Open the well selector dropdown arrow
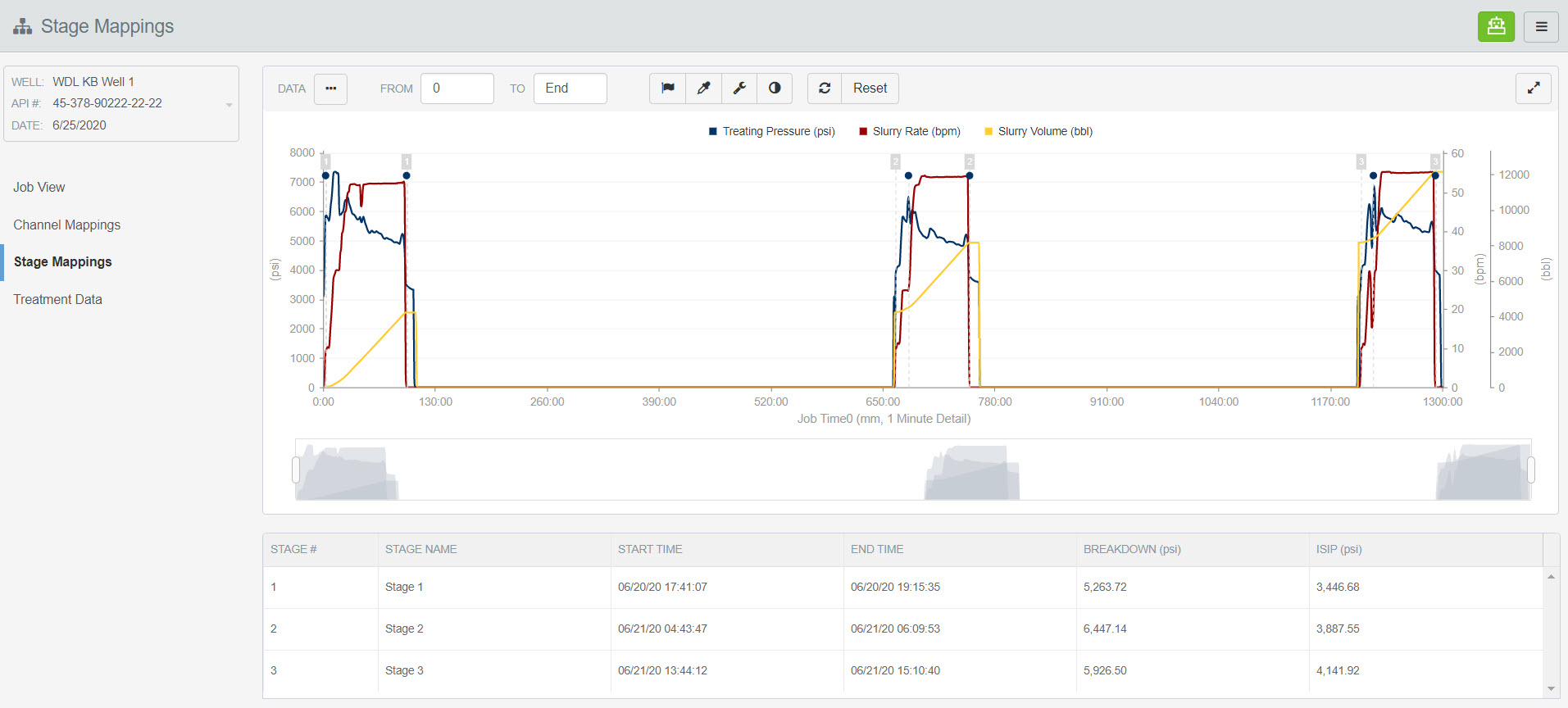The width and height of the screenshot is (1568, 708). click(229, 104)
